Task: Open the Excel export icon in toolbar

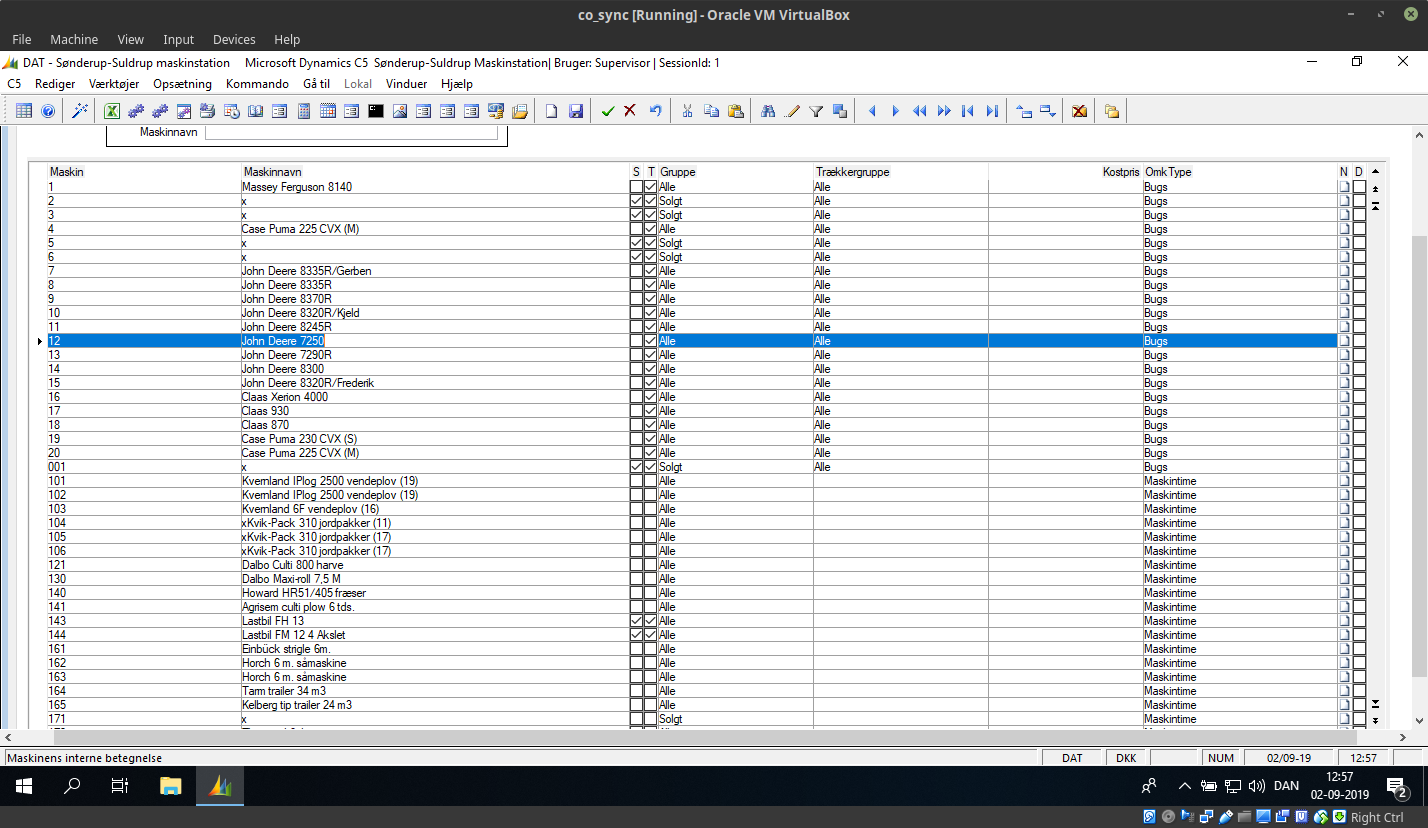Action: (112, 111)
